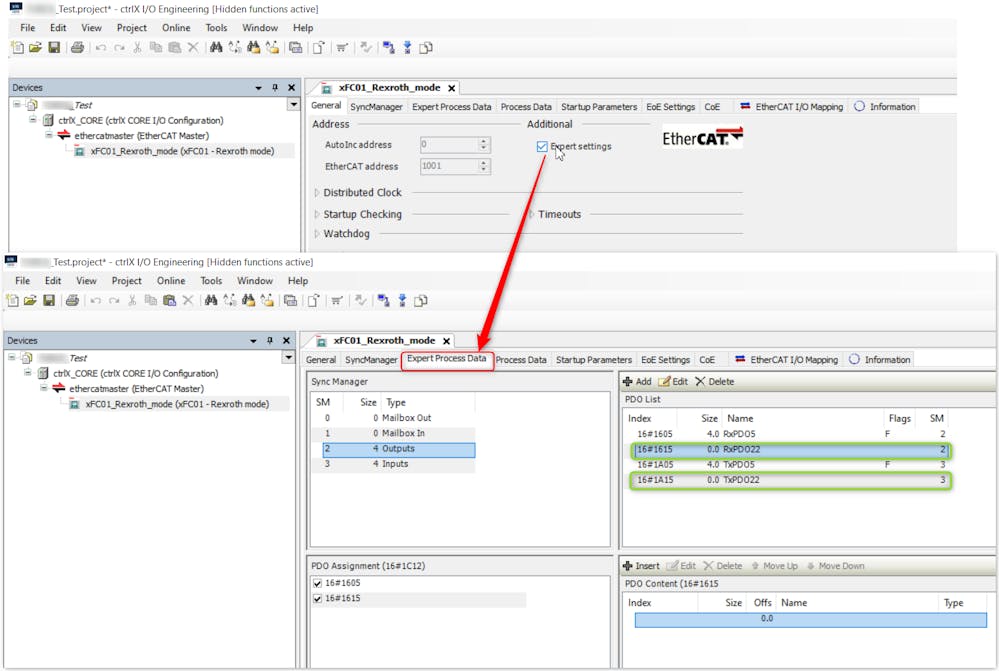Expand the Watchdog section
The width and height of the screenshot is (999, 671).
(x=318, y=234)
